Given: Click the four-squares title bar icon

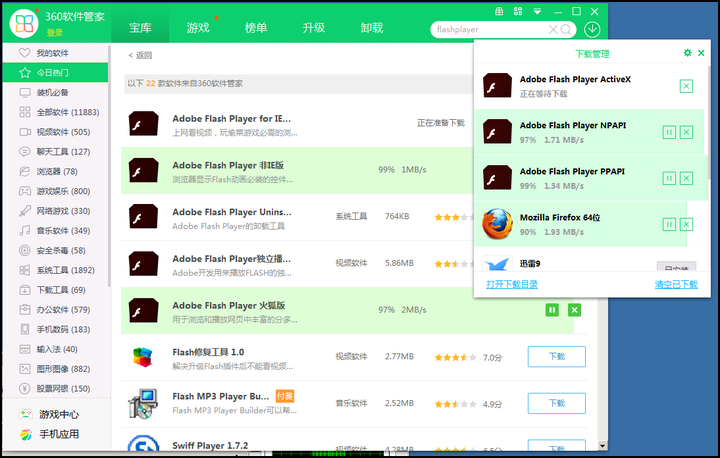Looking at the screenshot, I should [x=518, y=11].
